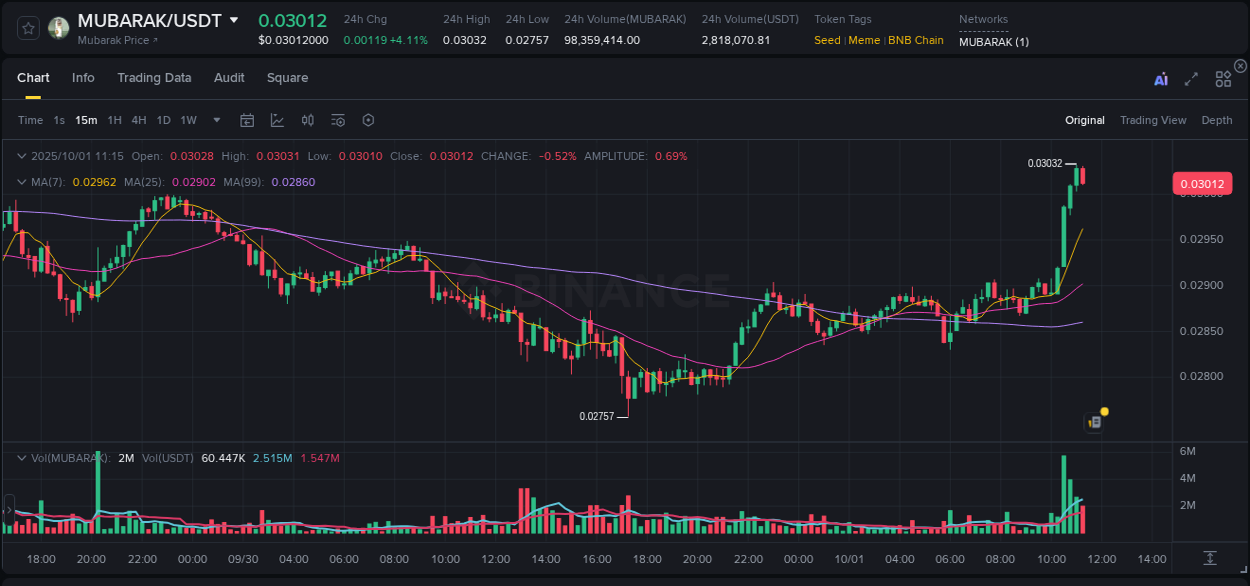Select the Original chart style label
This screenshot has width=1250, height=586.
pyautogui.click(x=1085, y=120)
